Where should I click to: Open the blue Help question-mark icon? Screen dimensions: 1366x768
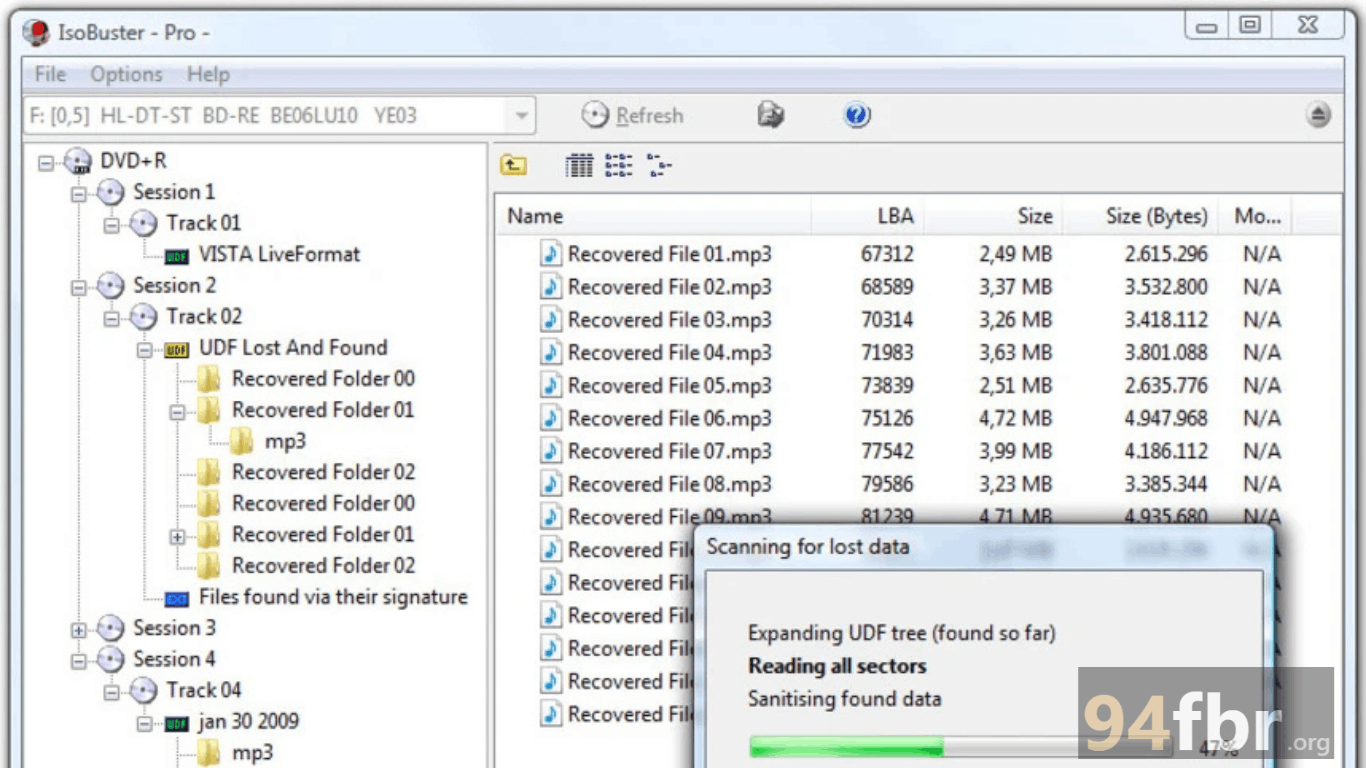pos(857,115)
